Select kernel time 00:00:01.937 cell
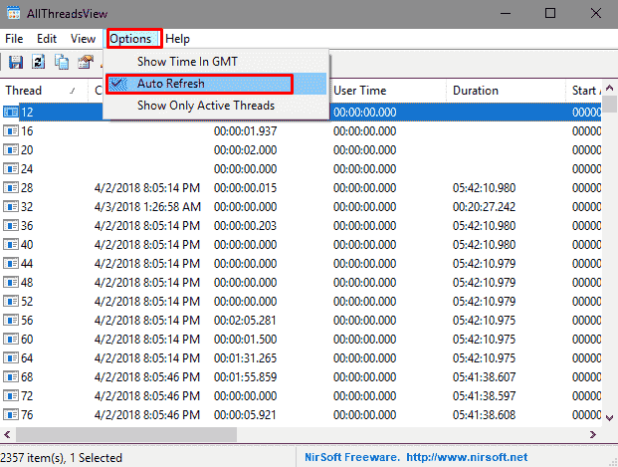The image size is (618, 467). [245, 131]
